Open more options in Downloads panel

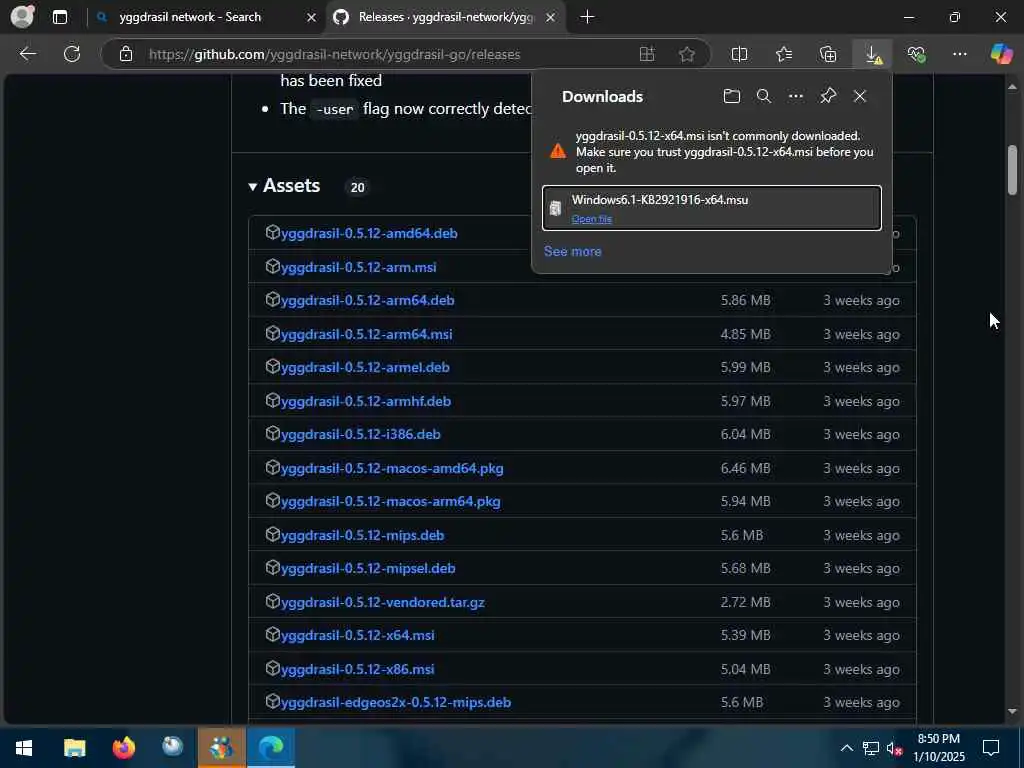tap(795, 97)
